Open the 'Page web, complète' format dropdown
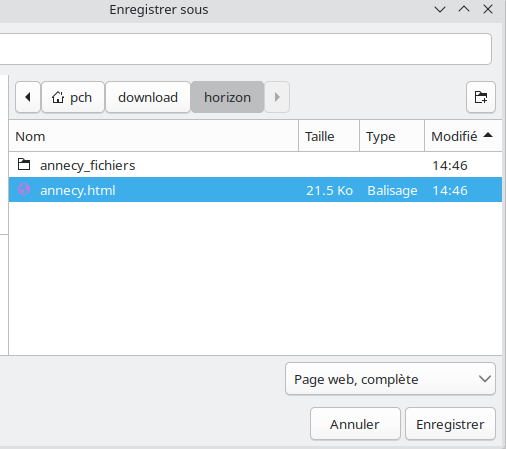The height and width of the screenshot is (449, 506). pyautogui.click(x=390, y=379)
